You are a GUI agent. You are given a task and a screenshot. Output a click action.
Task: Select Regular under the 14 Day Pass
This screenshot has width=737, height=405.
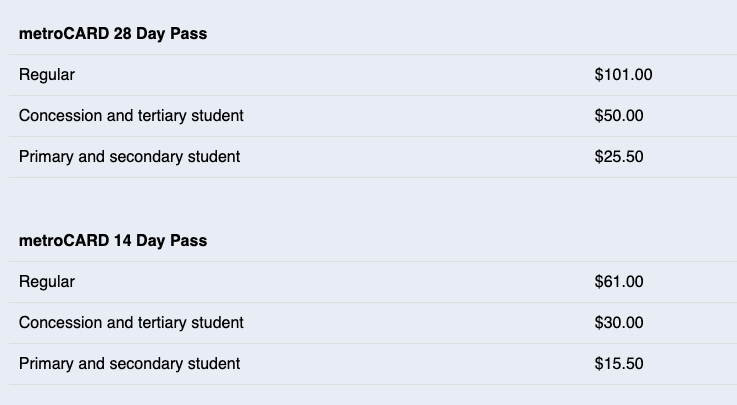[47, 282]
